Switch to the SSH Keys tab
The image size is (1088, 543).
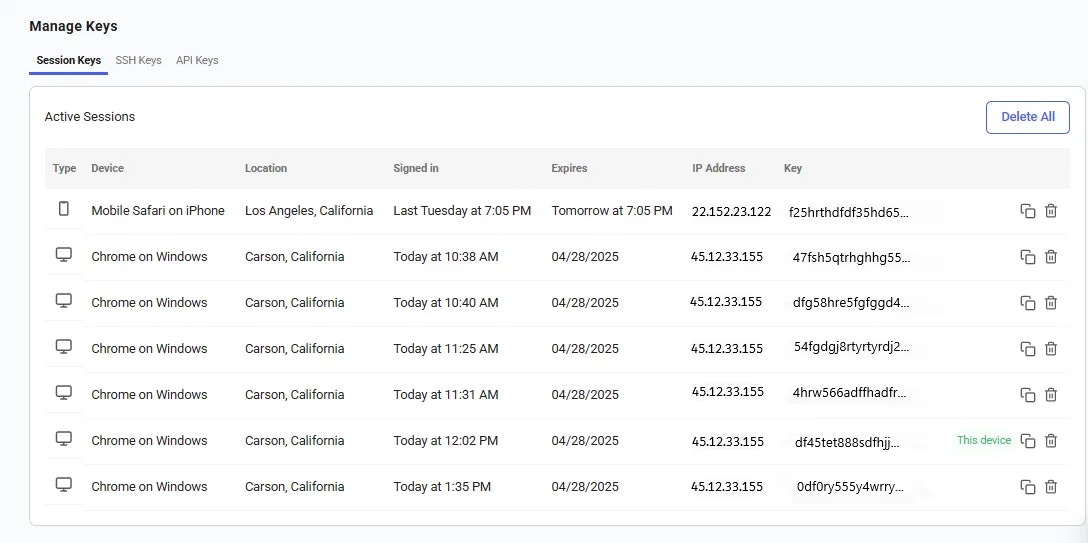(139, 60)
